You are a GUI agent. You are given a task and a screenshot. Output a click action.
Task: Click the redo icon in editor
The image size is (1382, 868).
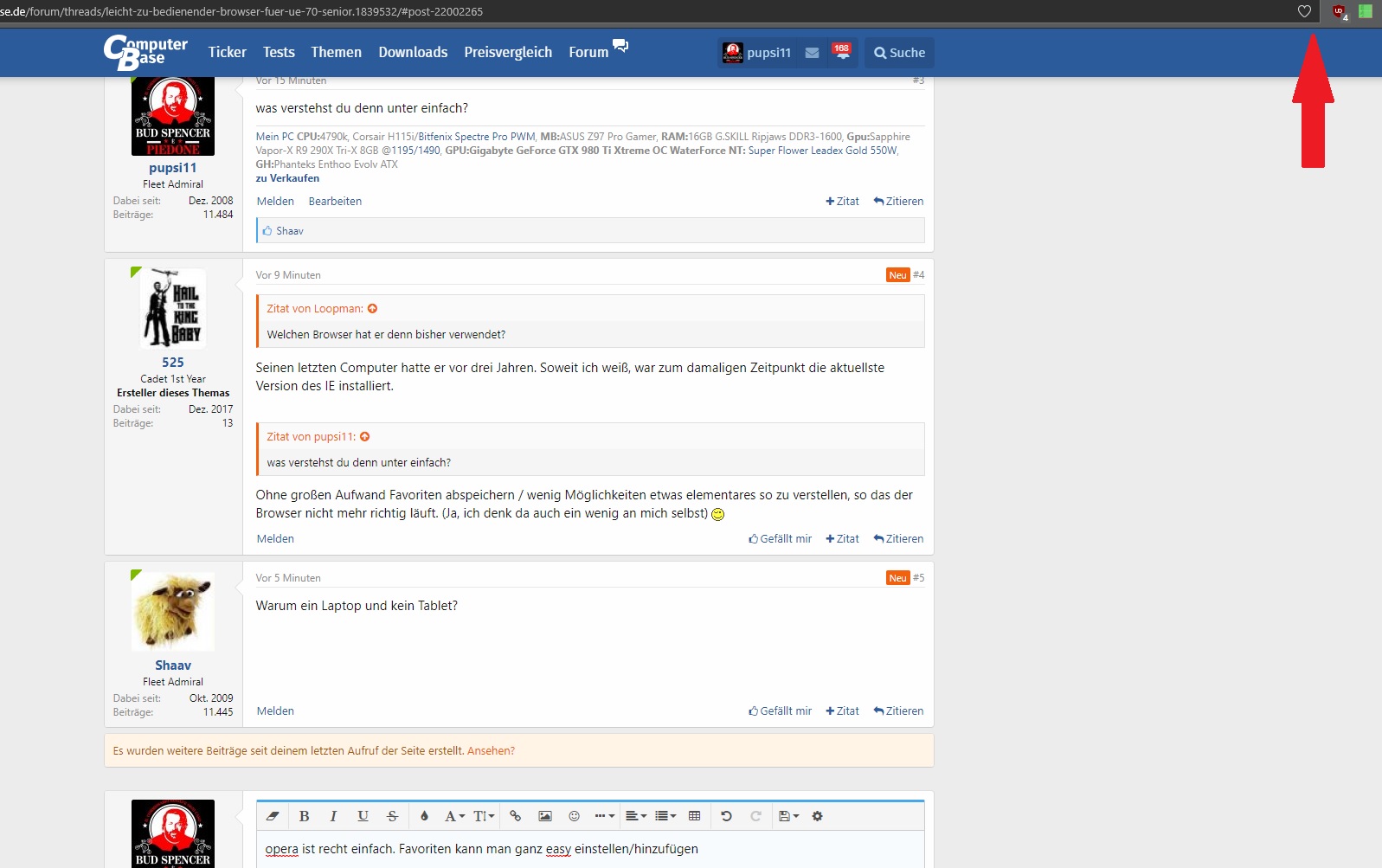point(755,816)
